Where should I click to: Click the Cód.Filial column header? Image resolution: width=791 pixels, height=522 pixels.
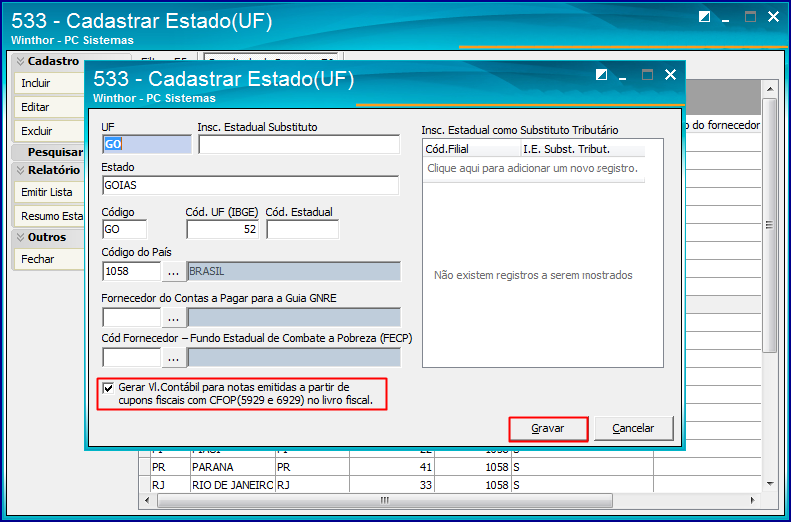472,149
